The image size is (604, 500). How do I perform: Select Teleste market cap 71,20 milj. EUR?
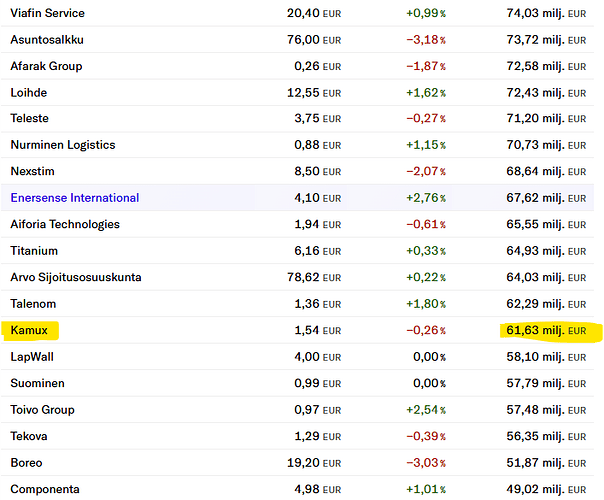[546, 118]
